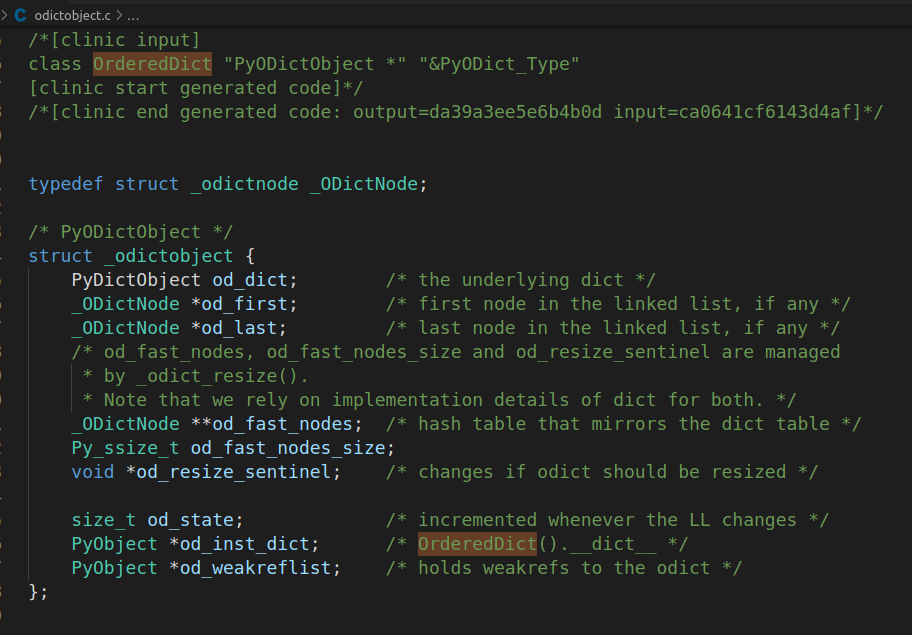Click Py_ssize_t type name
The width and height of the screenshot is (912, 635).
point(125,448)
